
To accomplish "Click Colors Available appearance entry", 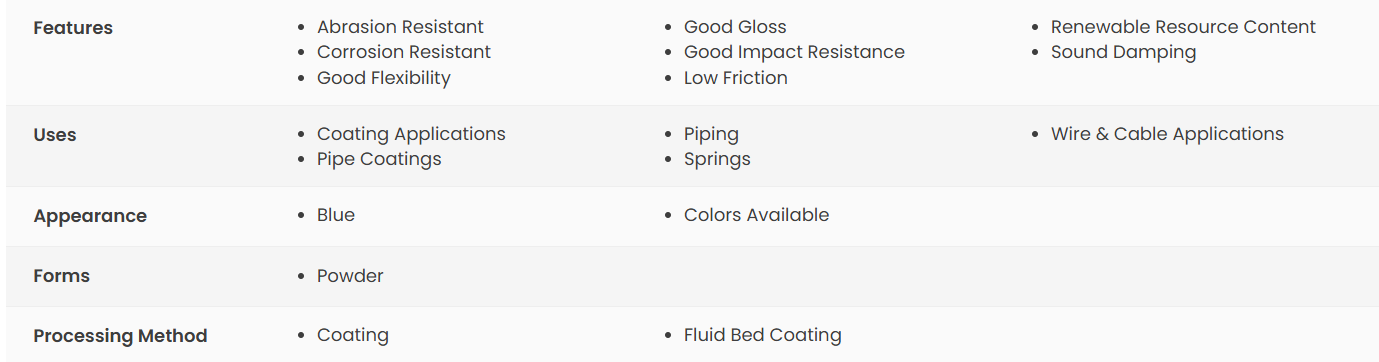I will [756, 215].
